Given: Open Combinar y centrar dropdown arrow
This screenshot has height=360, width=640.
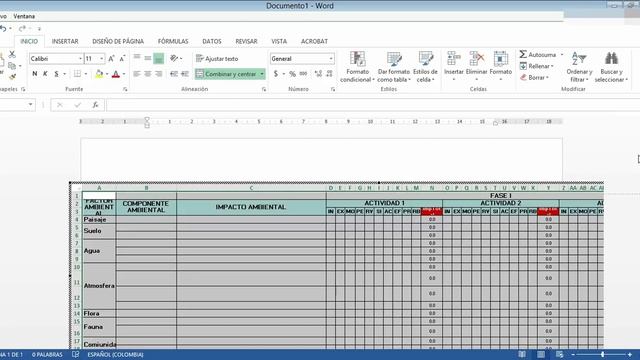Looking at the screenshot, I should pos(262,74).
